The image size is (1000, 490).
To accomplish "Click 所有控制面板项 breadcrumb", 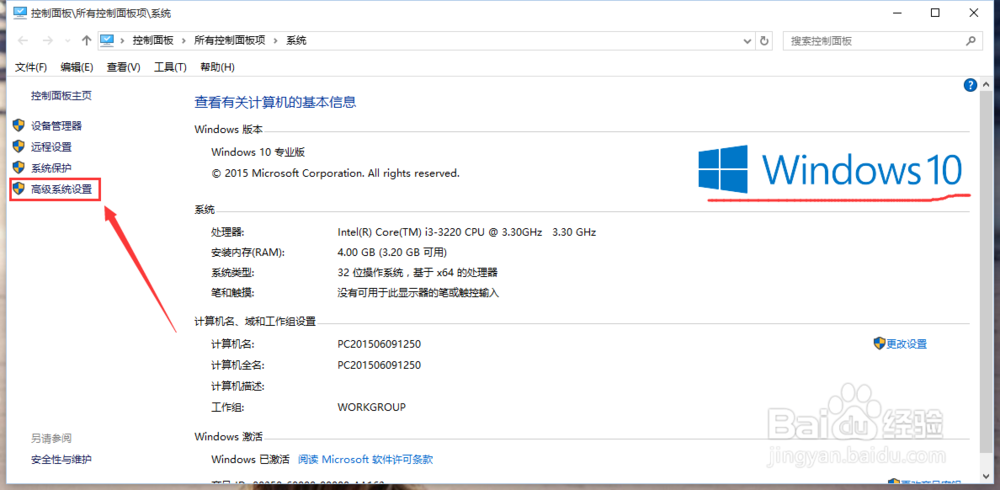I will point(230,41).
